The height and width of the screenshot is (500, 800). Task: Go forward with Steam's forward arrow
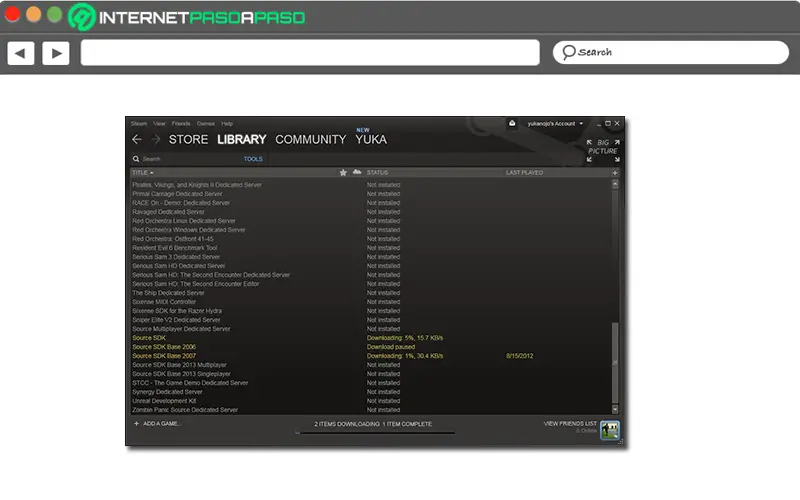[x=156, y=139]
